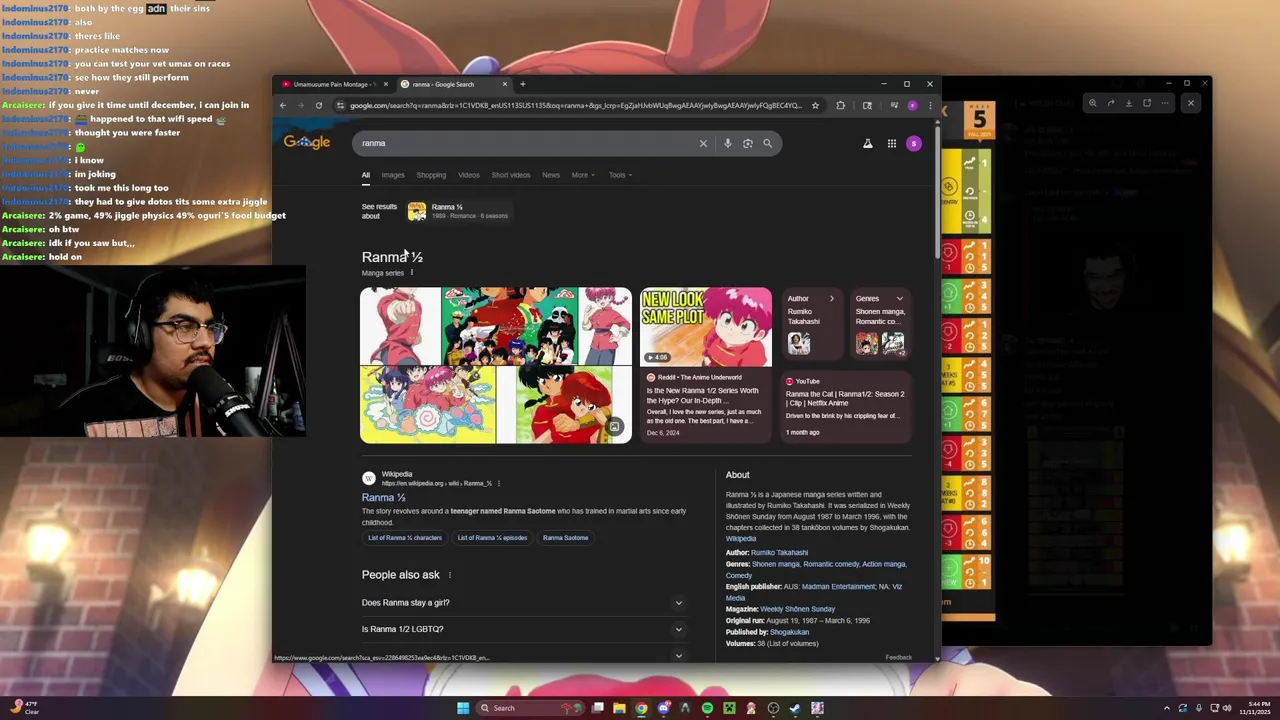Expand the Author card arrow
The width and height of the screenshot is (1280, 720).
tap(831, 298)
